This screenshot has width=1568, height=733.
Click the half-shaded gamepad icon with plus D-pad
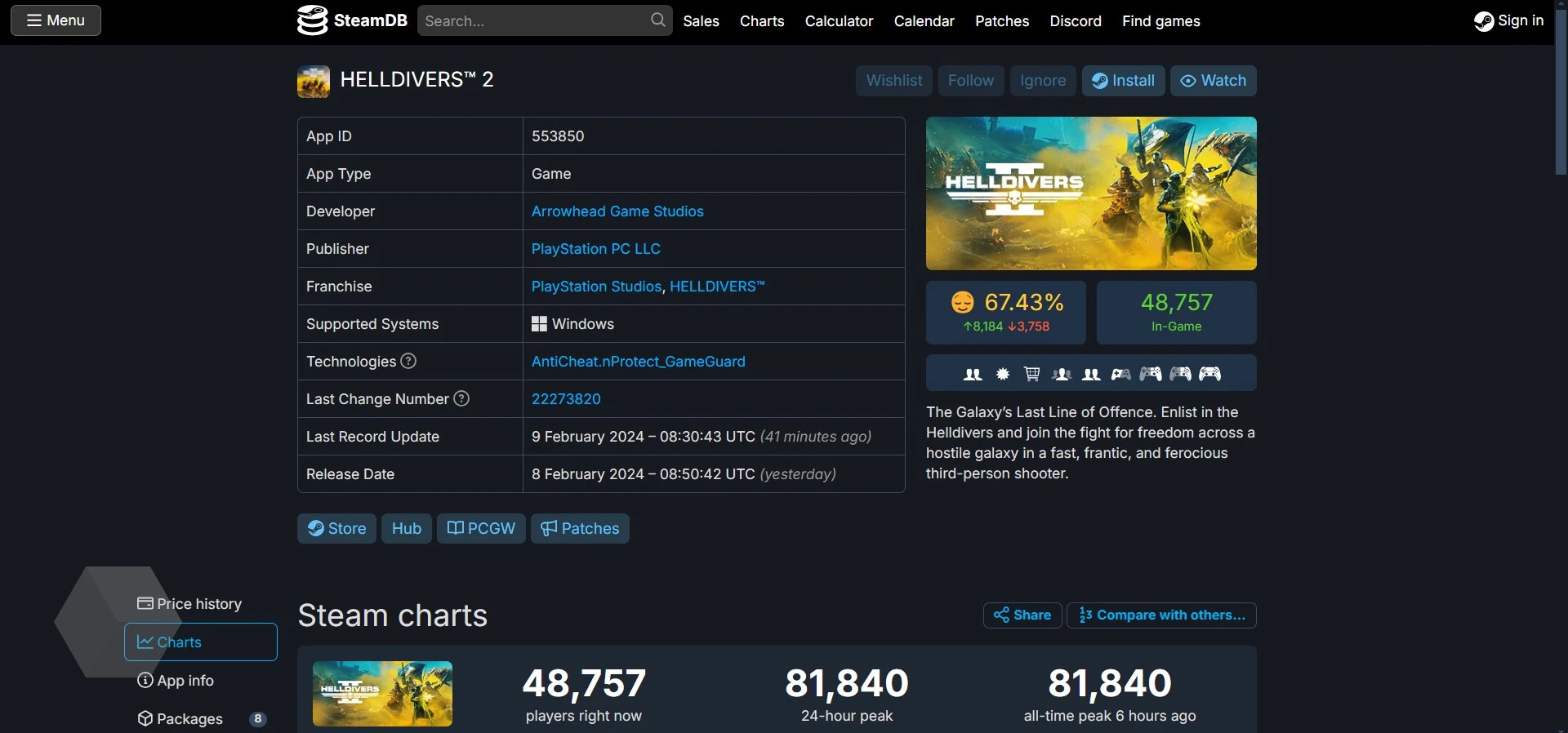(1121, 375)
